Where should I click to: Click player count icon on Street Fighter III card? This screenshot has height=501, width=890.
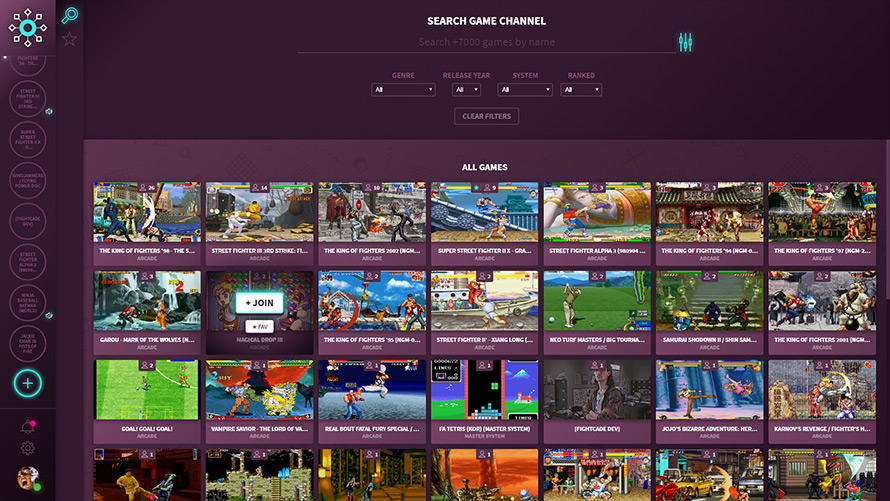click(x=255, y=187)
